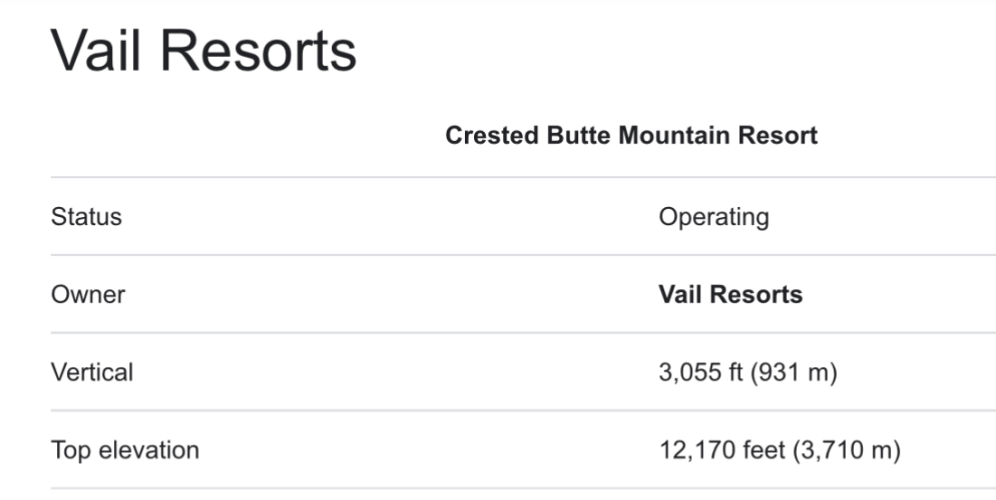Select the 12,170 feet elevation value
Image resolution: width=996 pixels, height=500 pixels.
pyautogui.click(x=722, y=450)
